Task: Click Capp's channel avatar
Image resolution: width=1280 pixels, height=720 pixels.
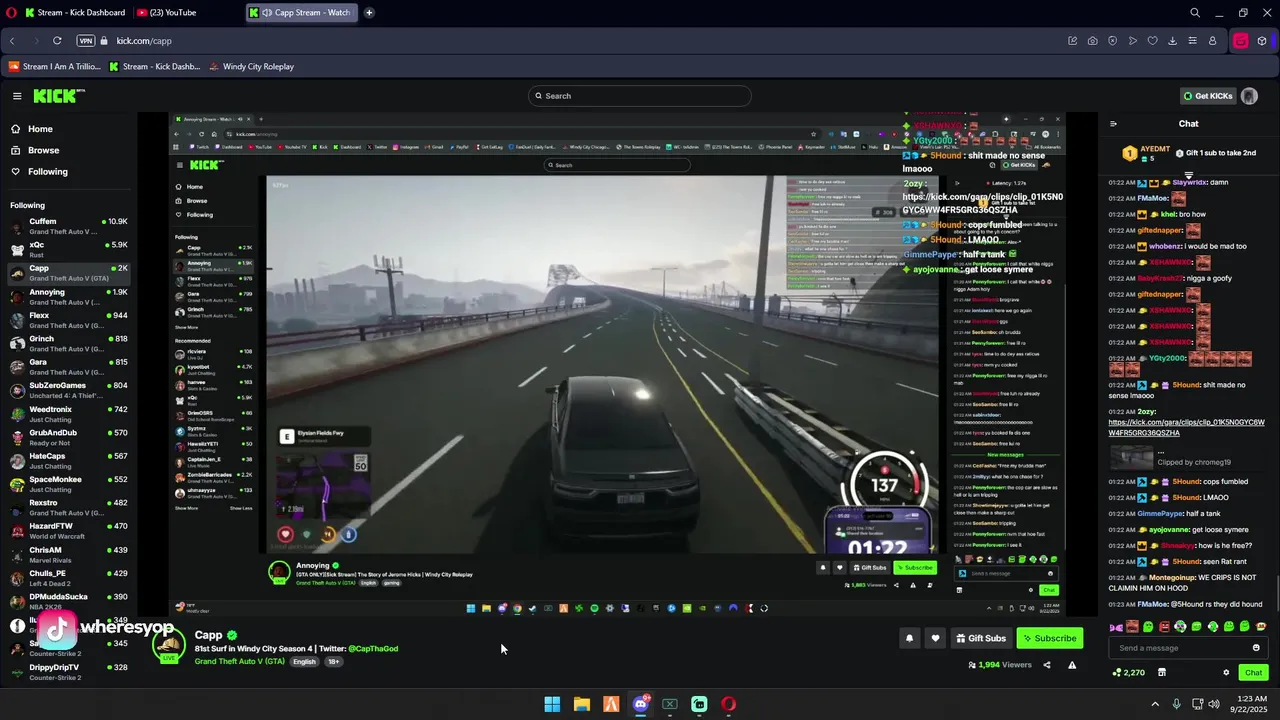Action: [x=169, y=646]
